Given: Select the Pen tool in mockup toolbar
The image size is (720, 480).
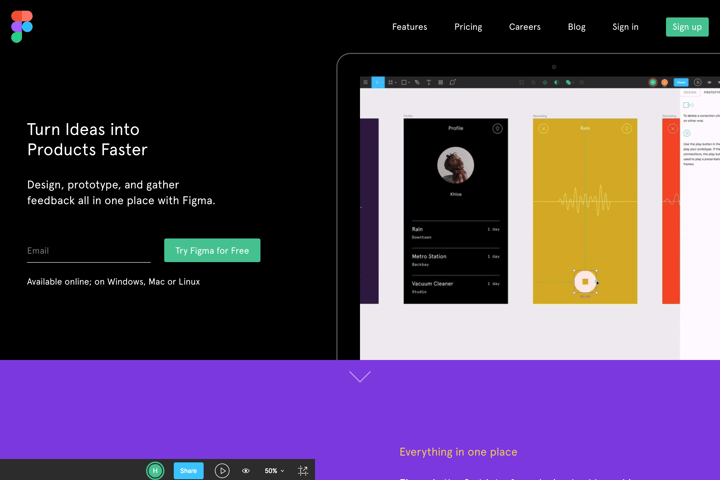Looking at the screenshot, I should click(x=417, y=82).
